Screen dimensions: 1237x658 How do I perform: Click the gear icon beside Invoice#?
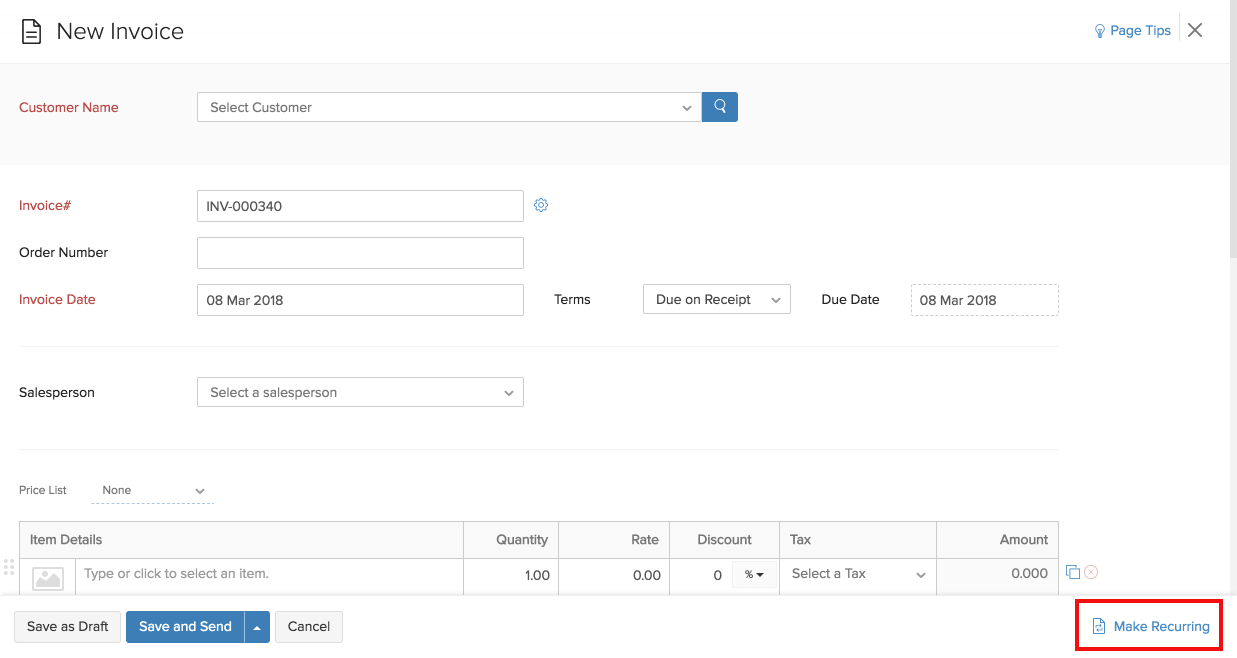[x=541, y=205]
